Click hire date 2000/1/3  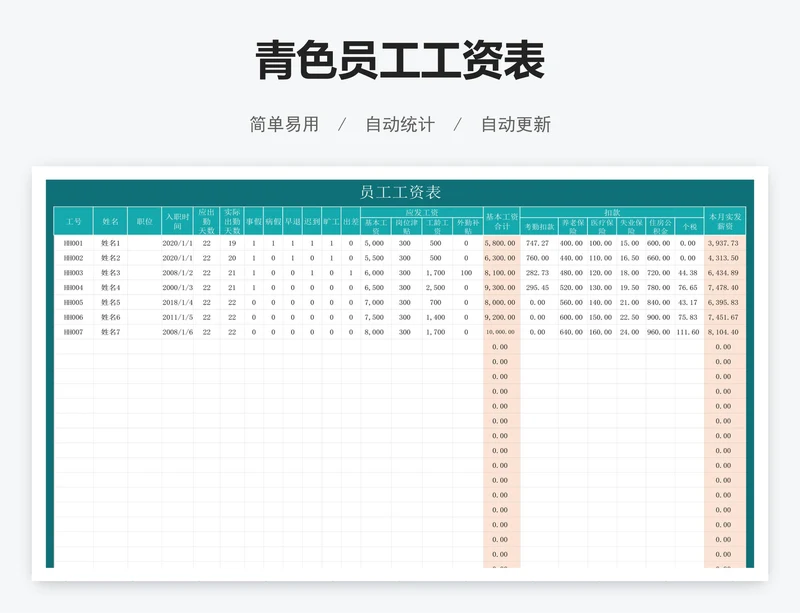click(x=178, y=288)
